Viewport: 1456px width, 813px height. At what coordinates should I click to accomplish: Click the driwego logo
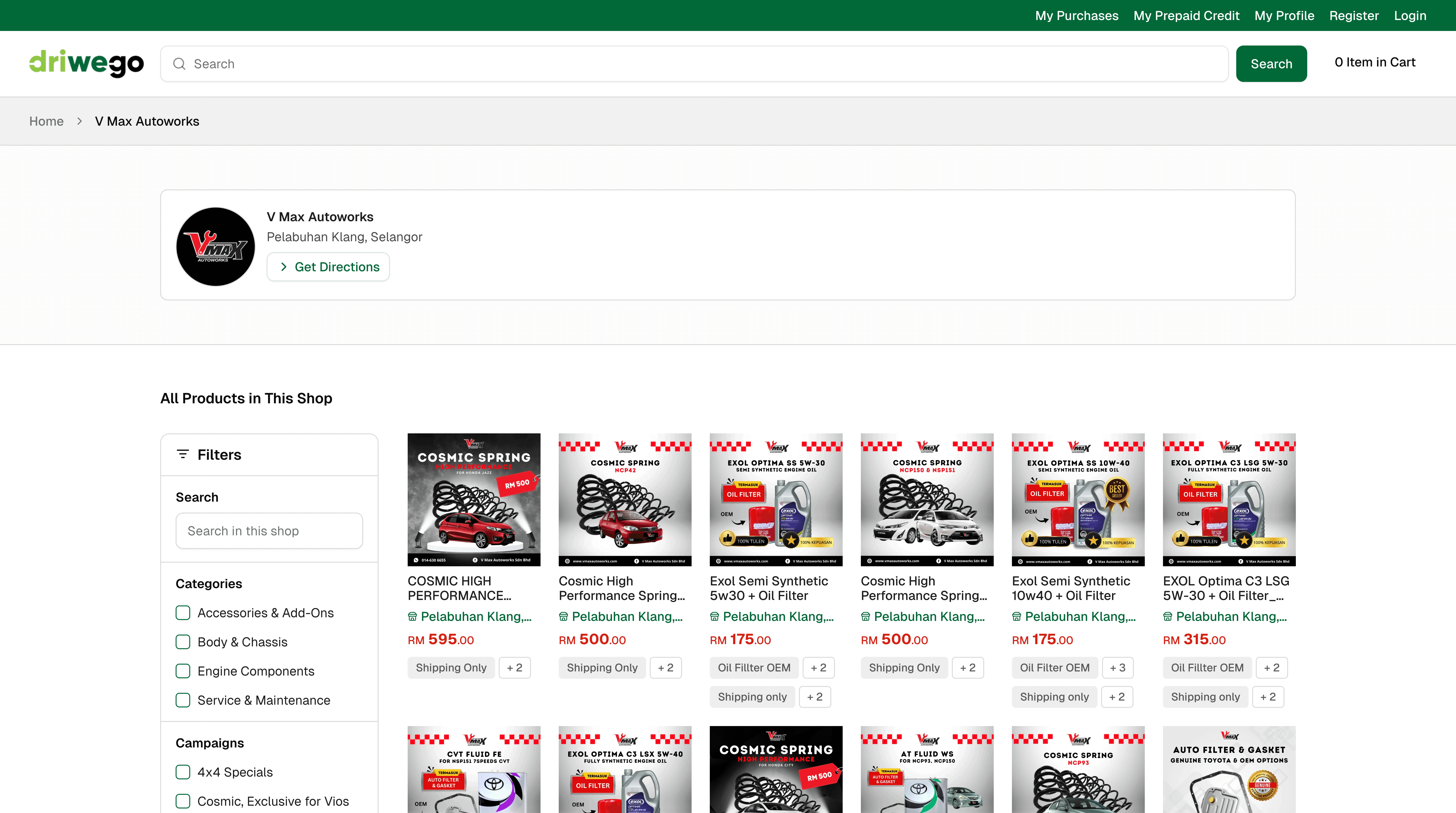coord(86,63)
